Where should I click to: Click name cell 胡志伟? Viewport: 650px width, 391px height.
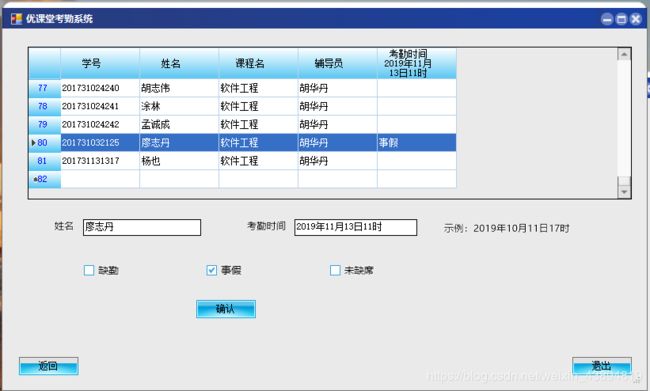[x=179, y=88]
